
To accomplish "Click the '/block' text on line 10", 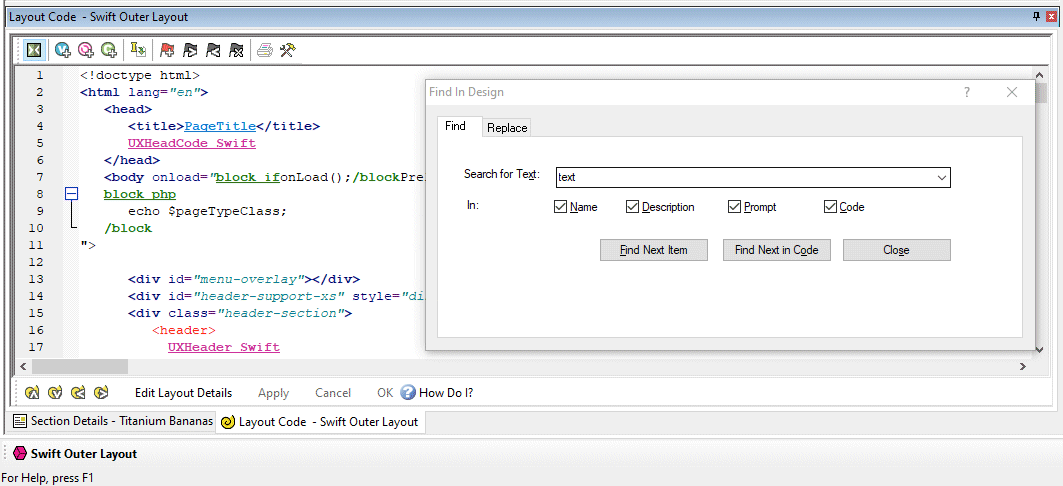I will pos(127,228).
